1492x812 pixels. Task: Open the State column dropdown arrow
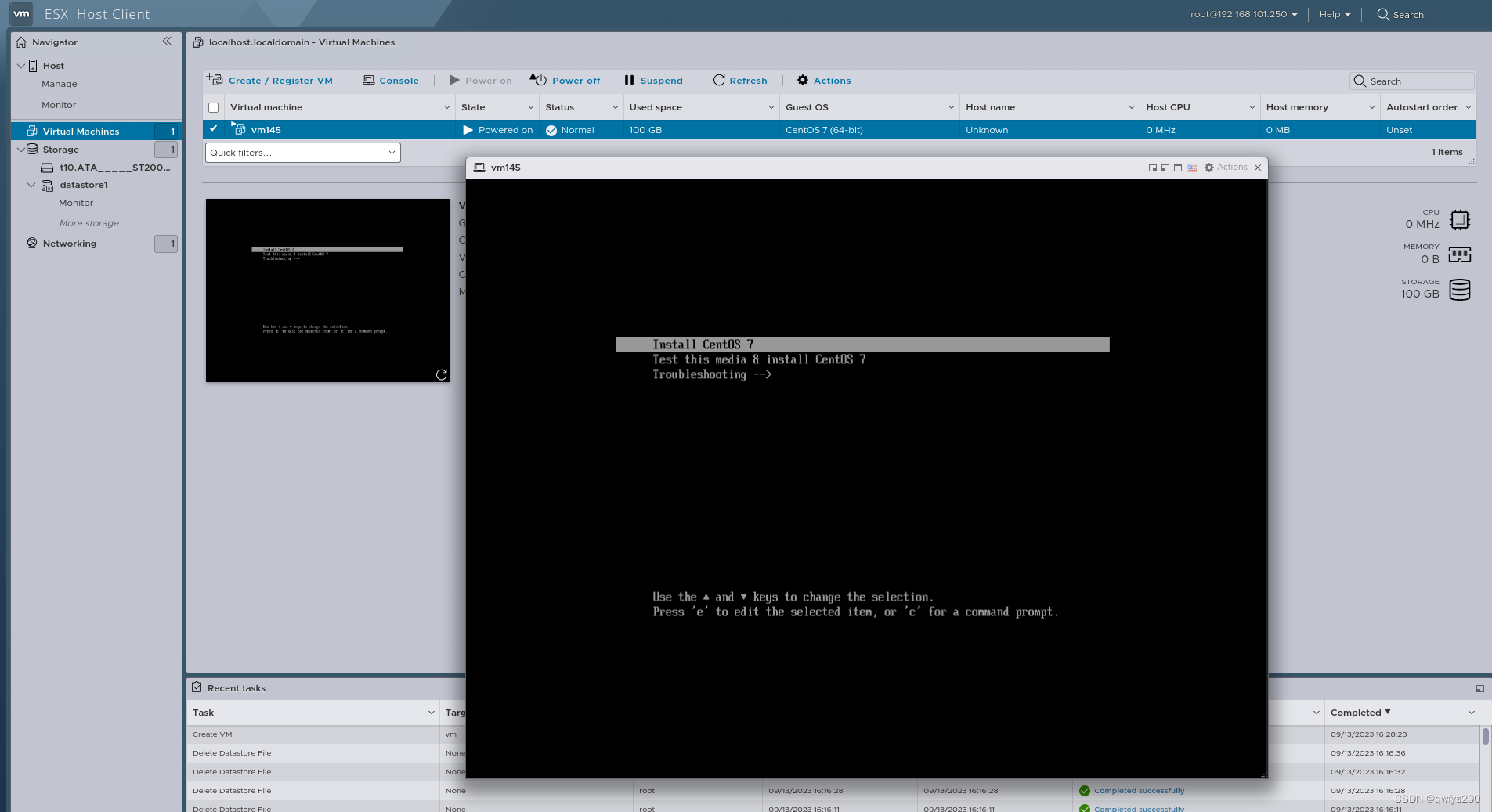(x=531, y=107)
